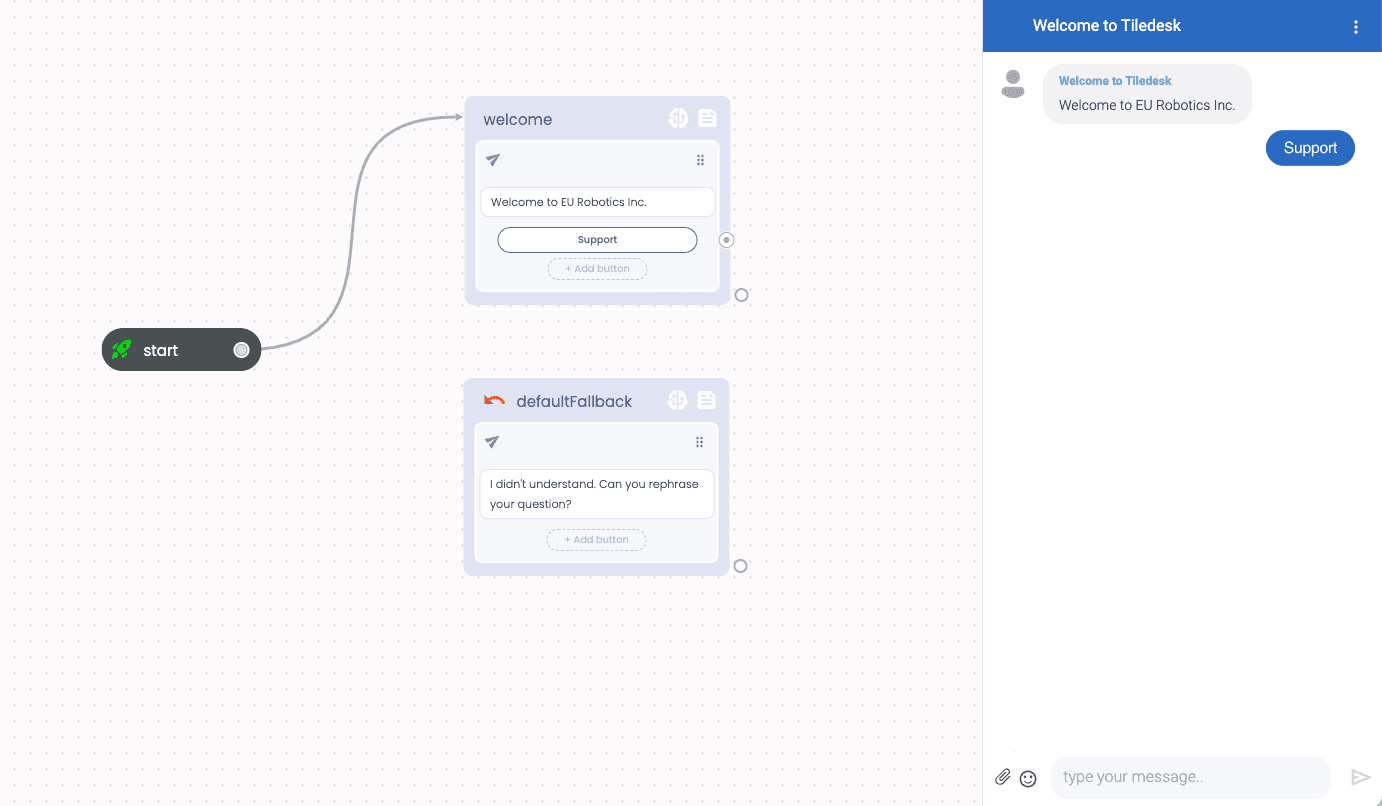Click the webhook icon in defaultFallback header

tap(677, 401)
